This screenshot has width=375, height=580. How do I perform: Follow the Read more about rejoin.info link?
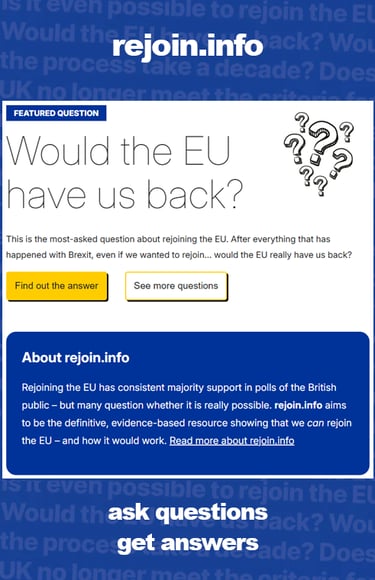tap(232, 441)
